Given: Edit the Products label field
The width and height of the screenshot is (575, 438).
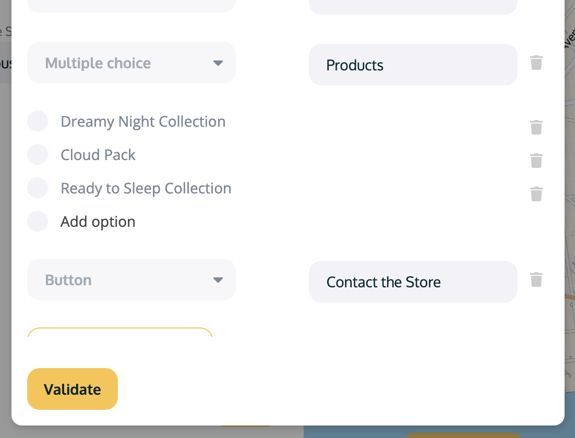Looking at the screenshot, I should (x=413, y=65).
